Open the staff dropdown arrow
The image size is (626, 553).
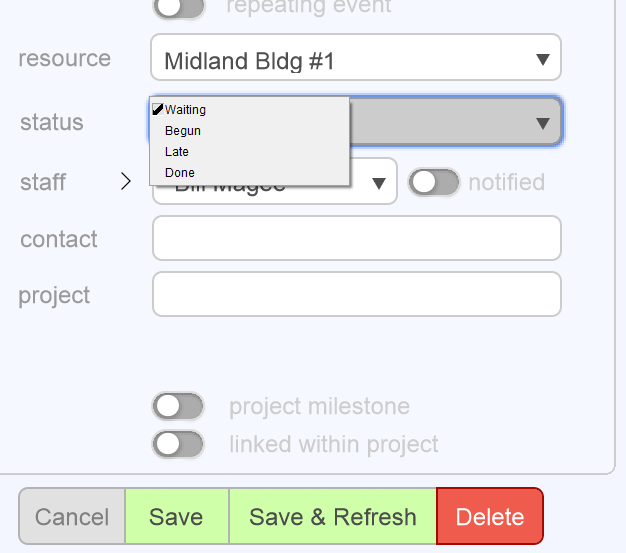[379, 182]
